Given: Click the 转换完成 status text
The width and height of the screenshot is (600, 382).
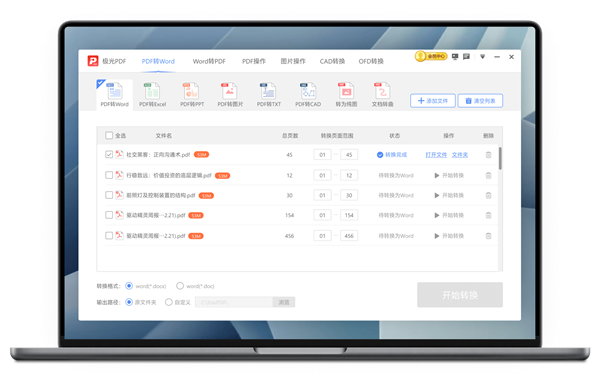Looking at the screenshot, I should pyautogui.click(x=396, y=155).
